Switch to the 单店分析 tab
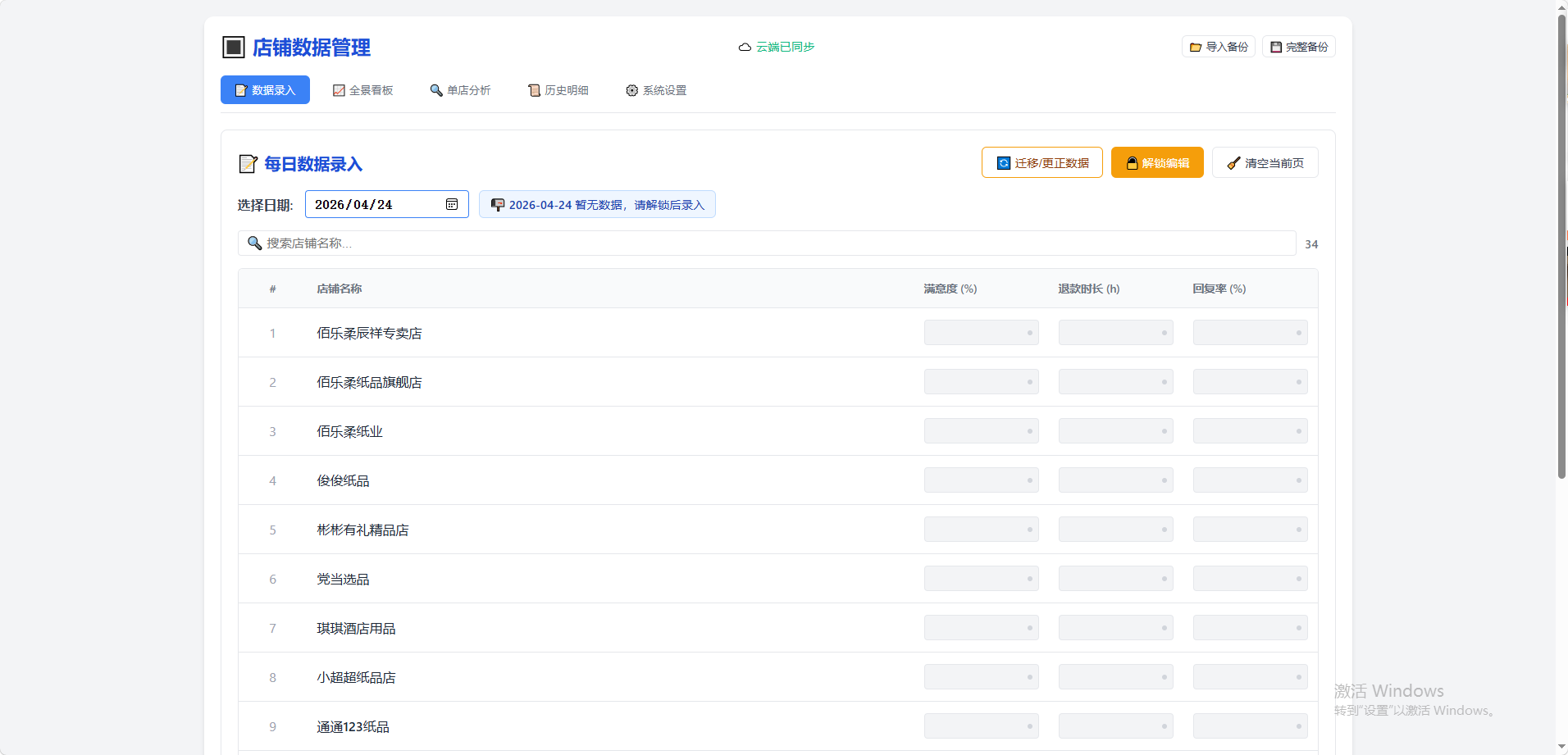The width and height of the screenshot is (1568, 755). tap(460, 90)
